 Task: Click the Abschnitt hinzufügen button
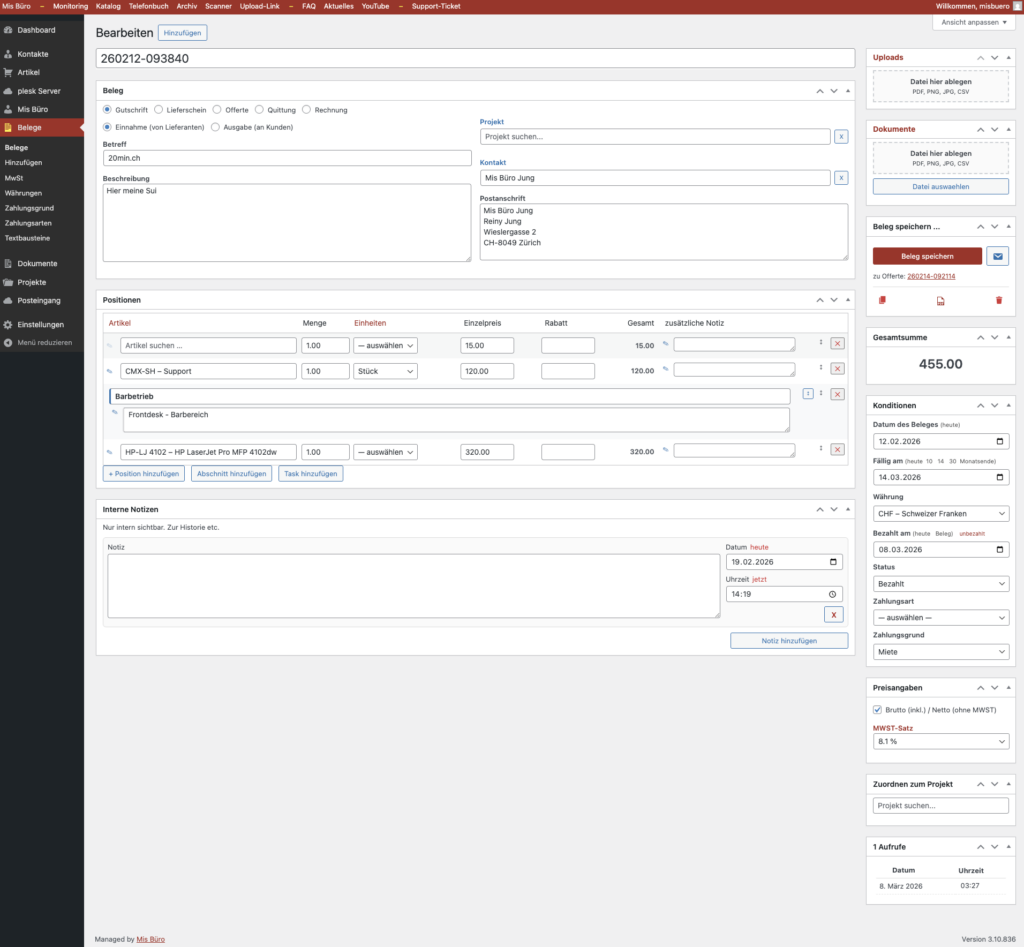(232, 474)
